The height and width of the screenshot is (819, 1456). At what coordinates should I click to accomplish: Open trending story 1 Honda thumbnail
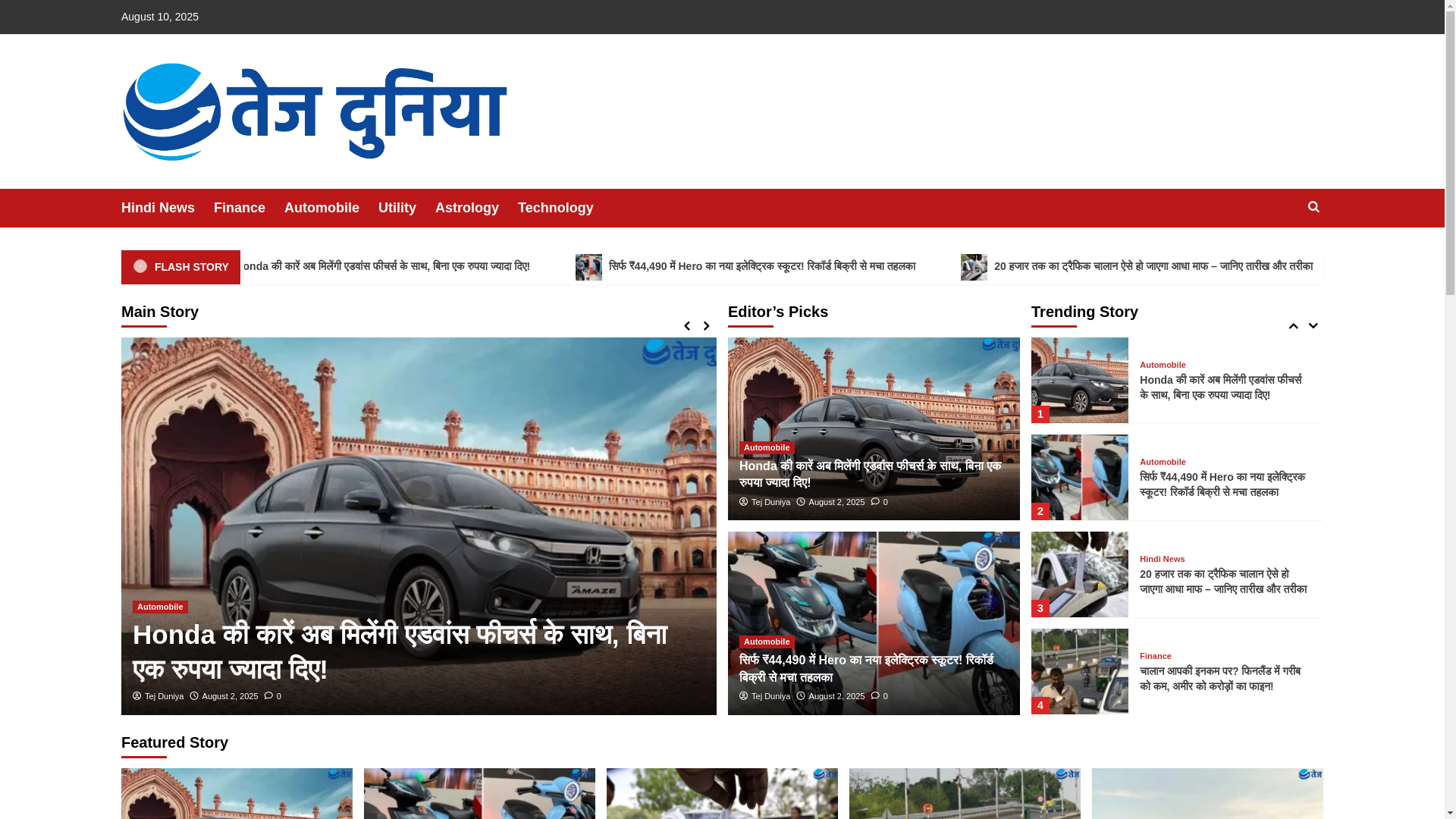[x=1080, y=380]
